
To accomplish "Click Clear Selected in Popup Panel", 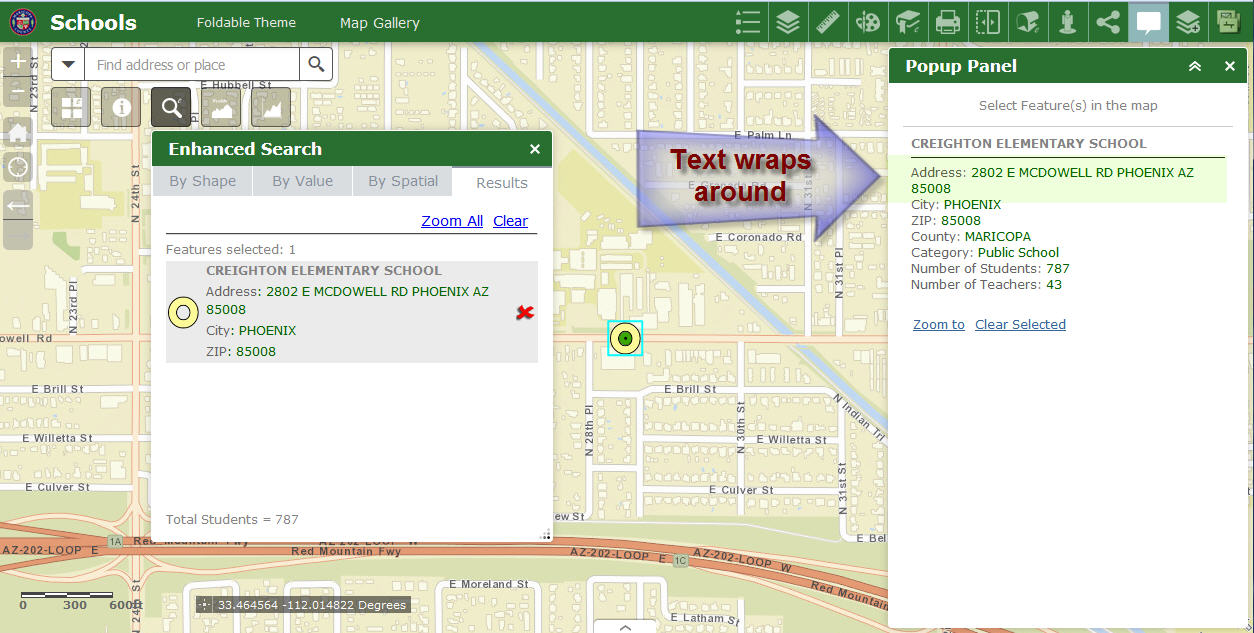I will click(x=1020, y=324).
